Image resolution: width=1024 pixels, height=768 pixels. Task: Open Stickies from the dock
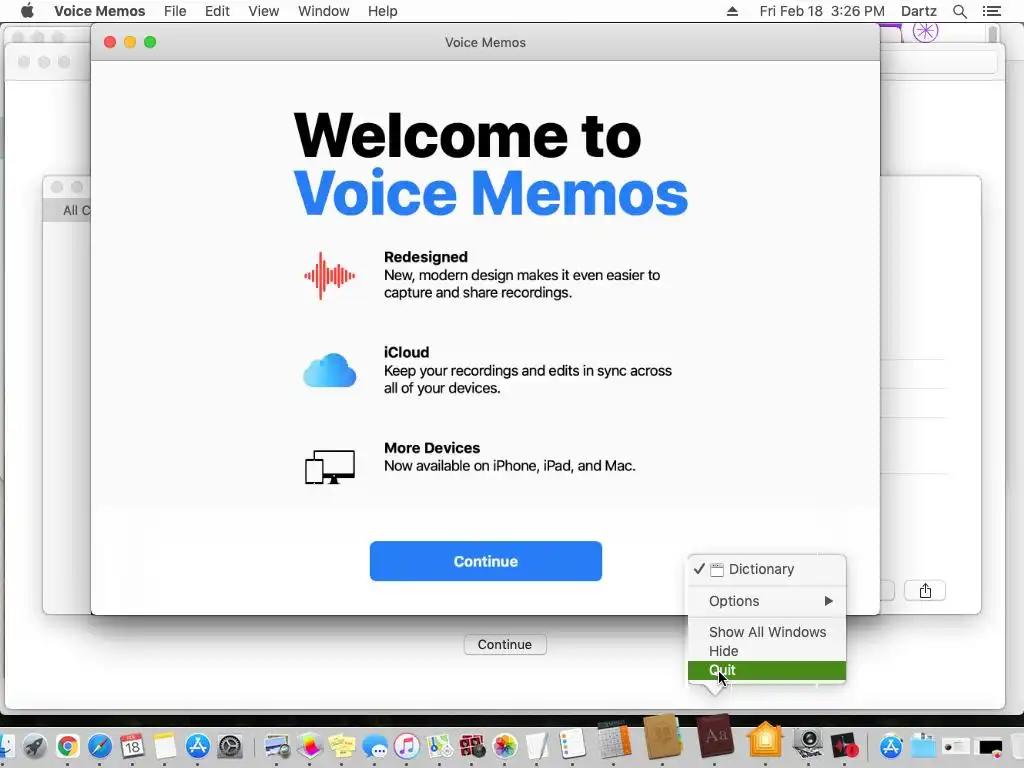pos(342,746)
